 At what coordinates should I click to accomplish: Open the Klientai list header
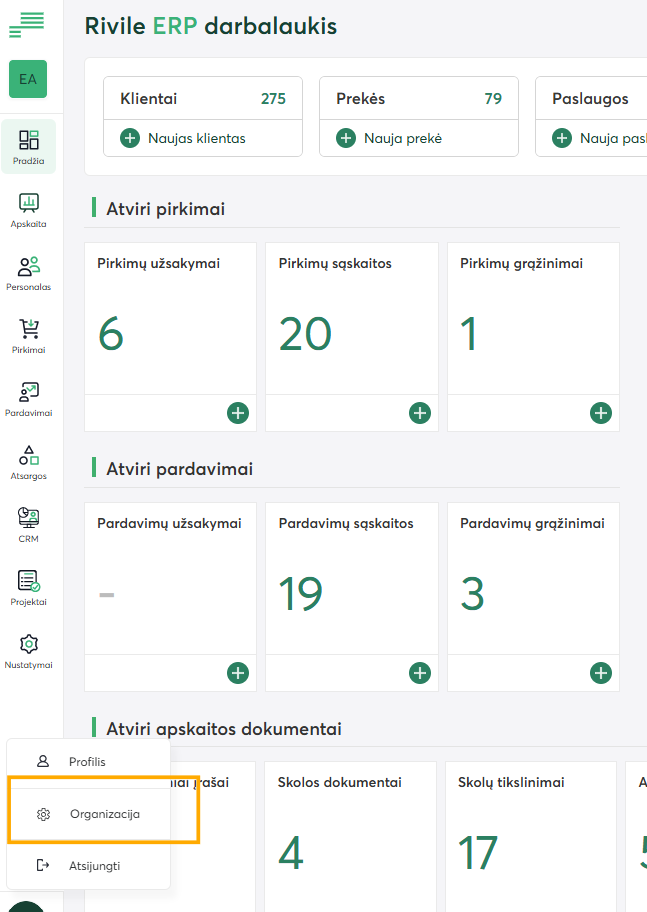(203, 98)
